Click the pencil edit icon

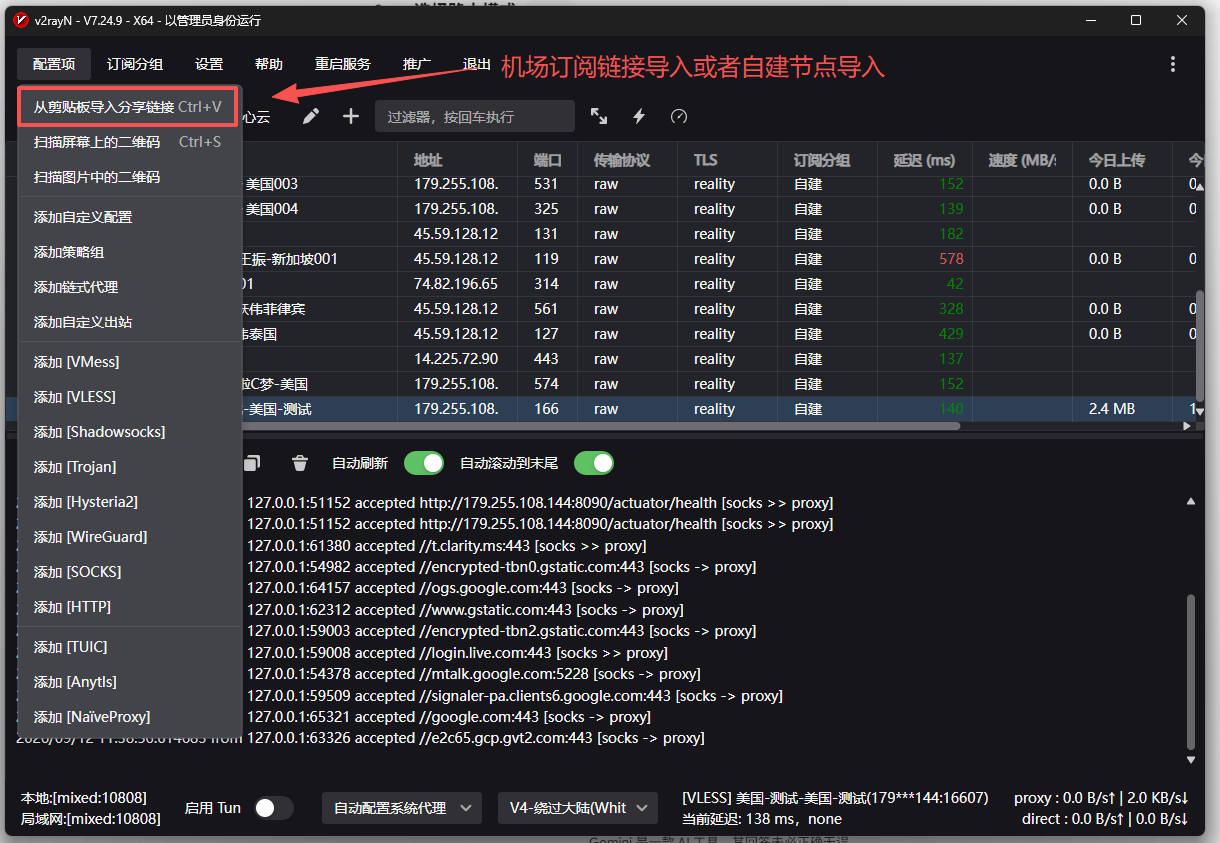311,117
